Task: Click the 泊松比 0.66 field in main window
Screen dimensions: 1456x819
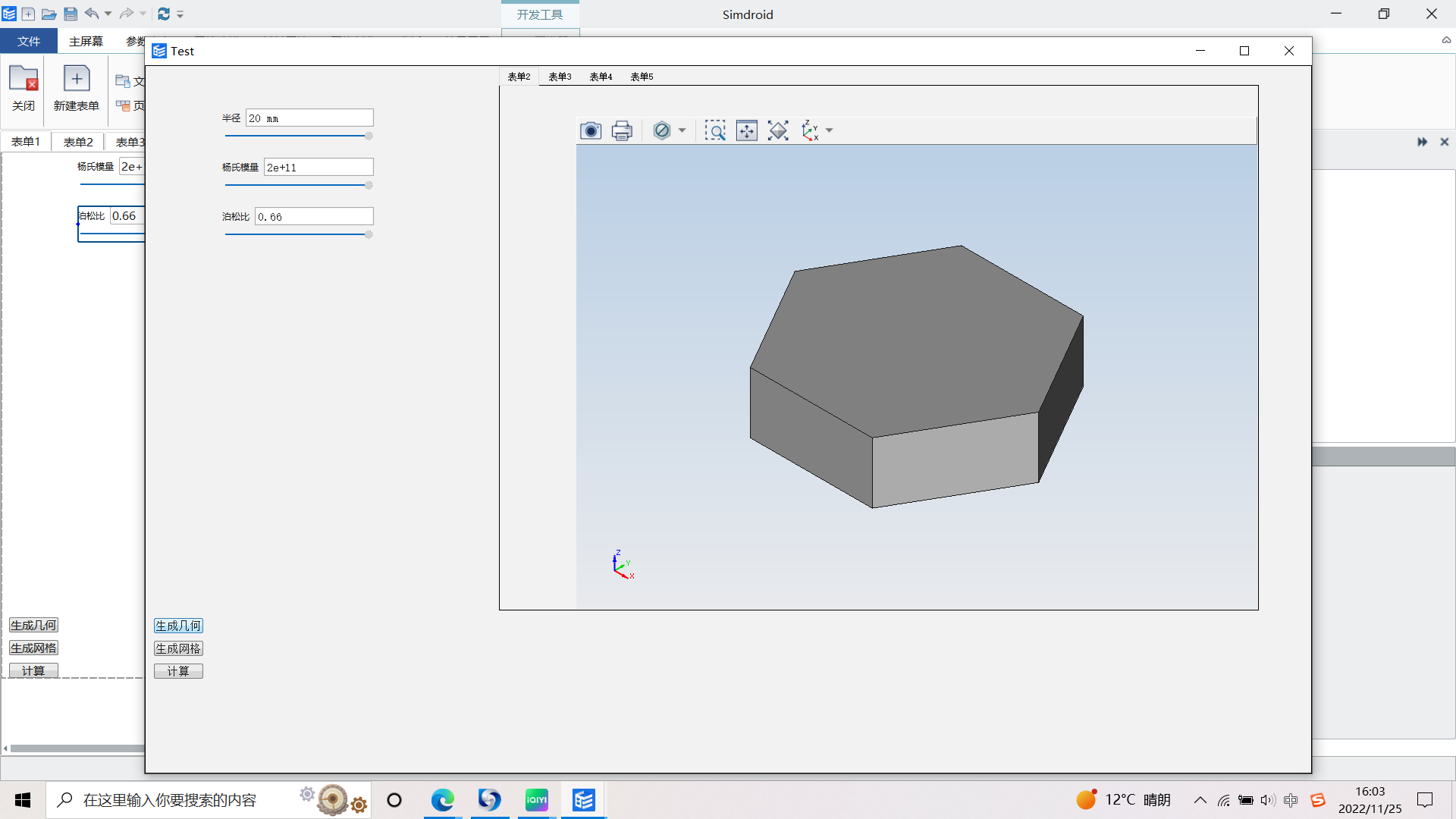Action: tap(127, 216)
